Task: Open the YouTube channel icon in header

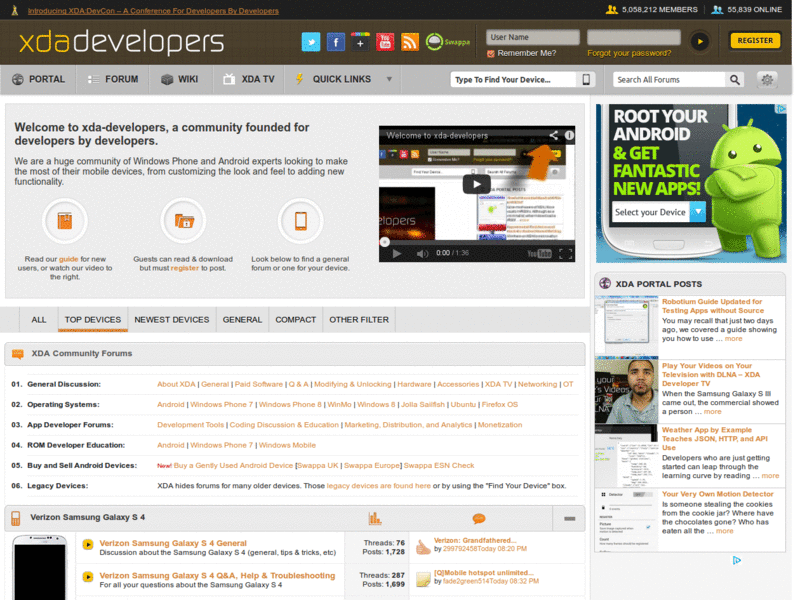Action: (x=385, y=42)
